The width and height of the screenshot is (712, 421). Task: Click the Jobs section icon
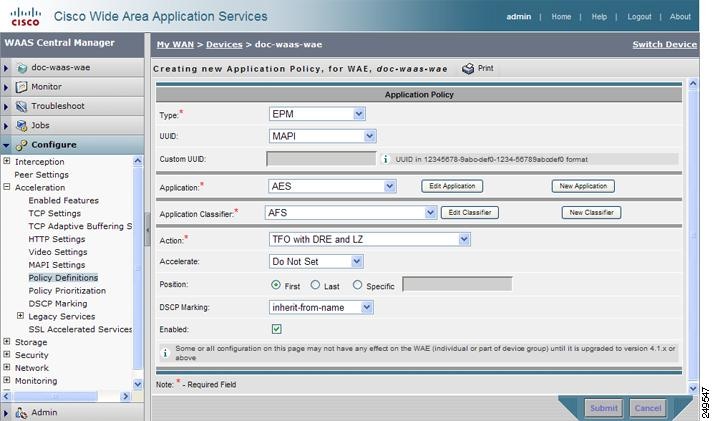(21, 125)
